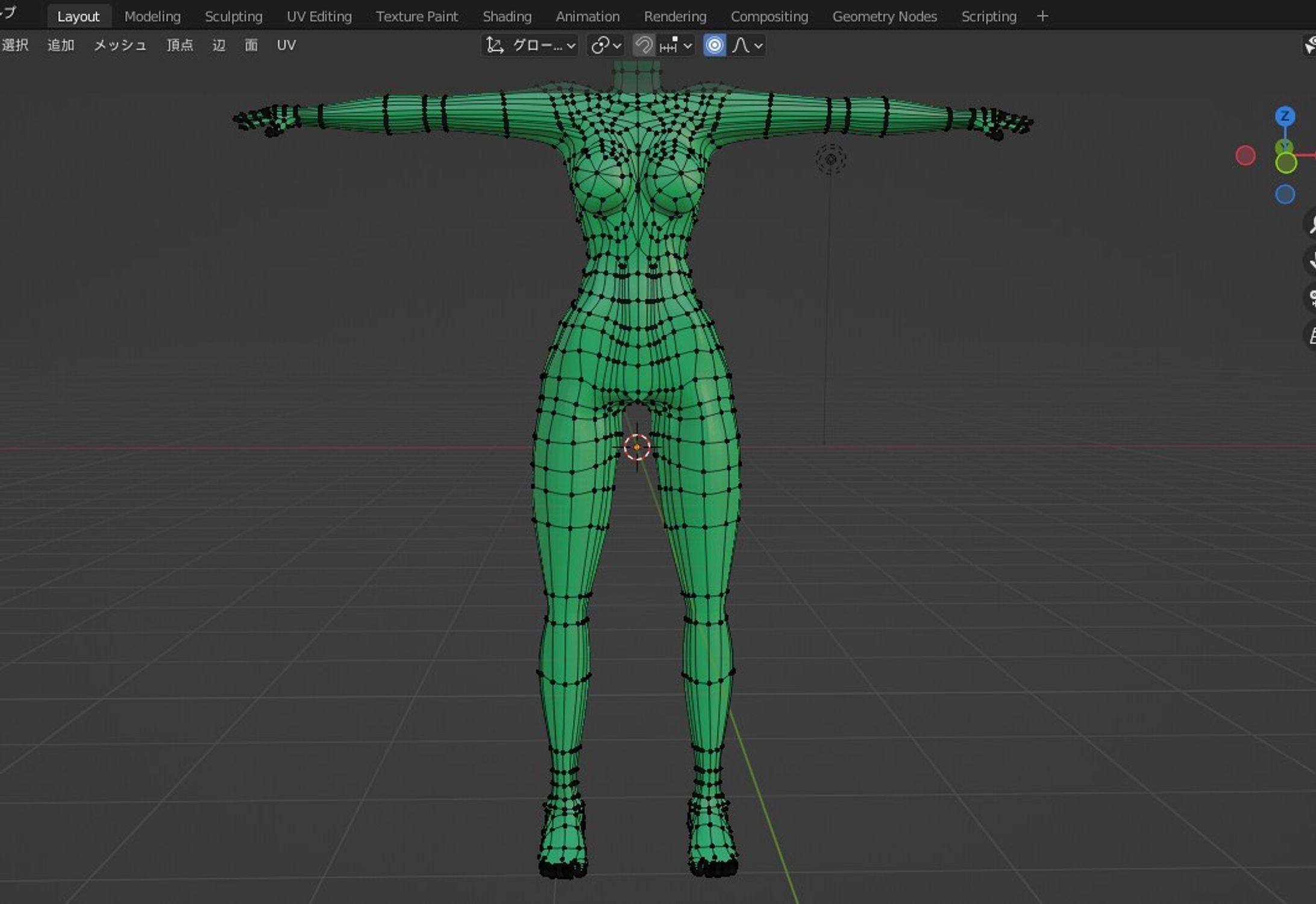The image size is (1316, 904).
Task: Click the red negative X gizmo ball
Action: click(x=1245, y=156)
